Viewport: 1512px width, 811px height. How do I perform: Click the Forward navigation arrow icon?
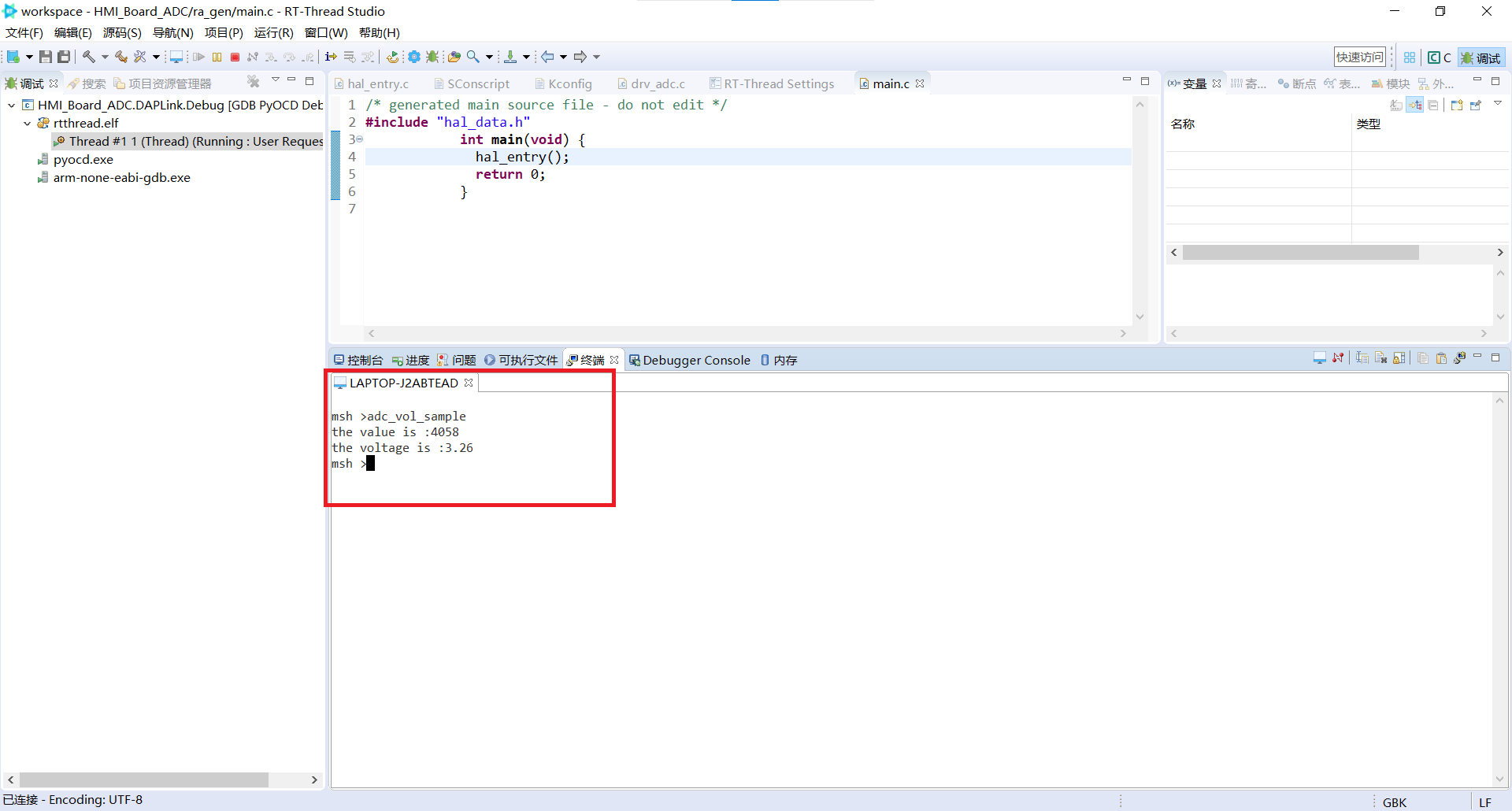coord(580,57)
